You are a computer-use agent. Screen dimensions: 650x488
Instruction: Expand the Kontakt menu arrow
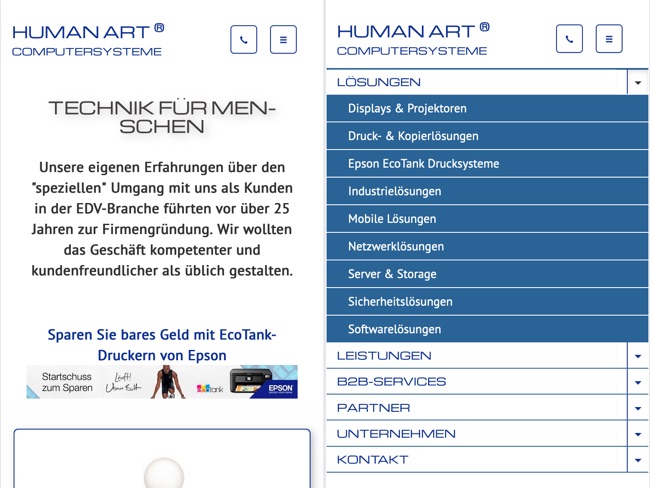(637, 460)
